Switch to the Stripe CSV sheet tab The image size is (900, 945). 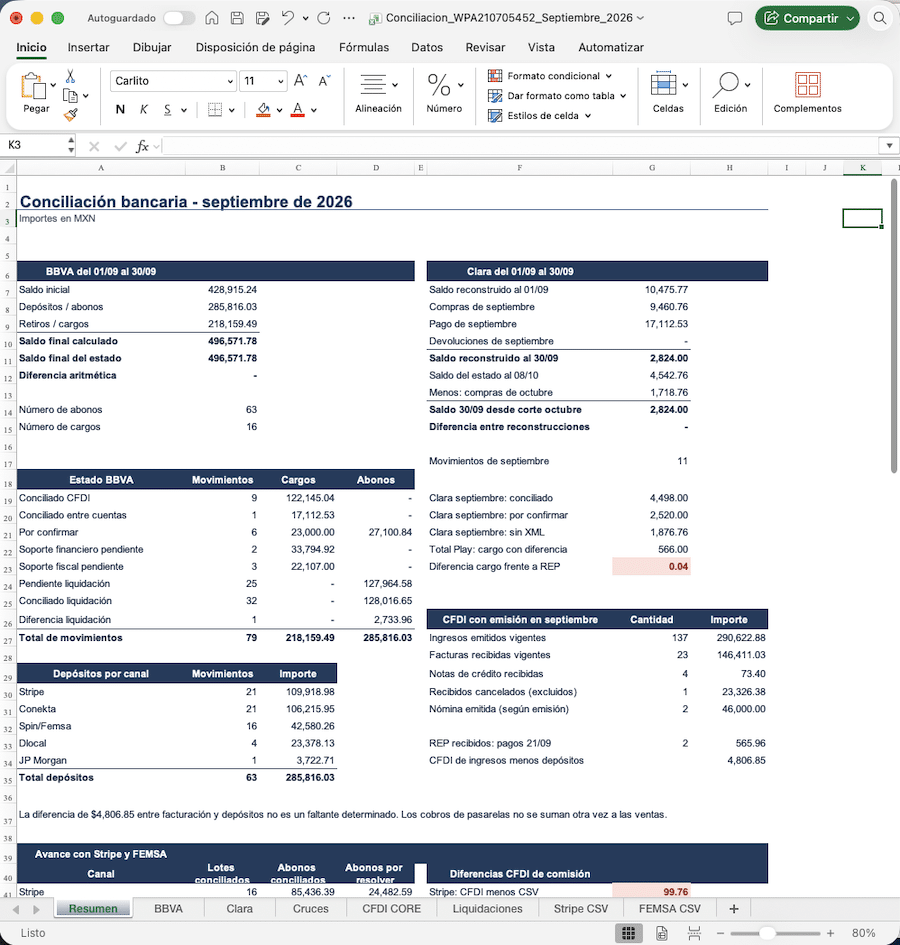pyautogui.click(x=581, y=909)
